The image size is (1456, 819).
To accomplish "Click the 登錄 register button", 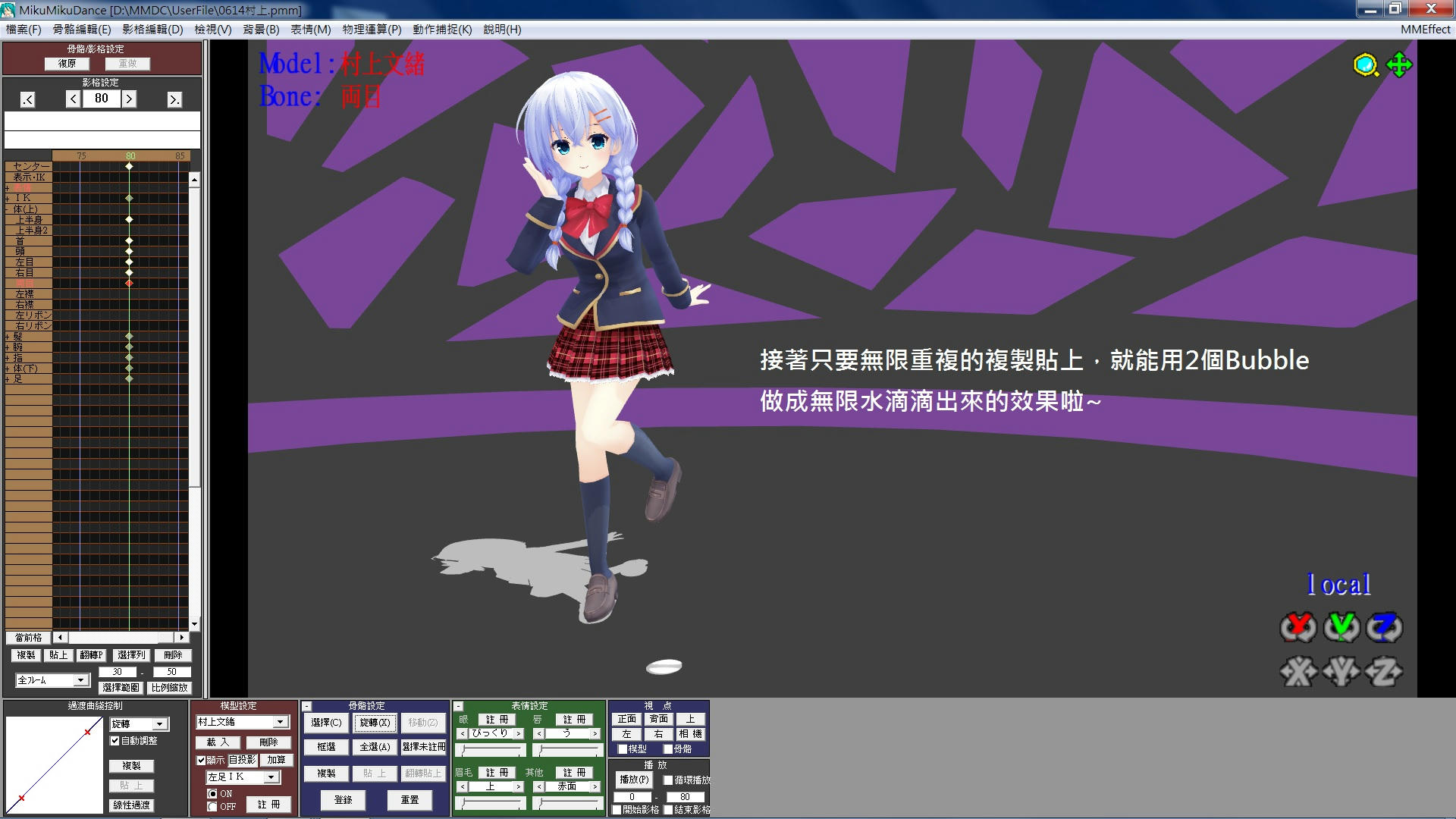I will click(x=344, y=800).
